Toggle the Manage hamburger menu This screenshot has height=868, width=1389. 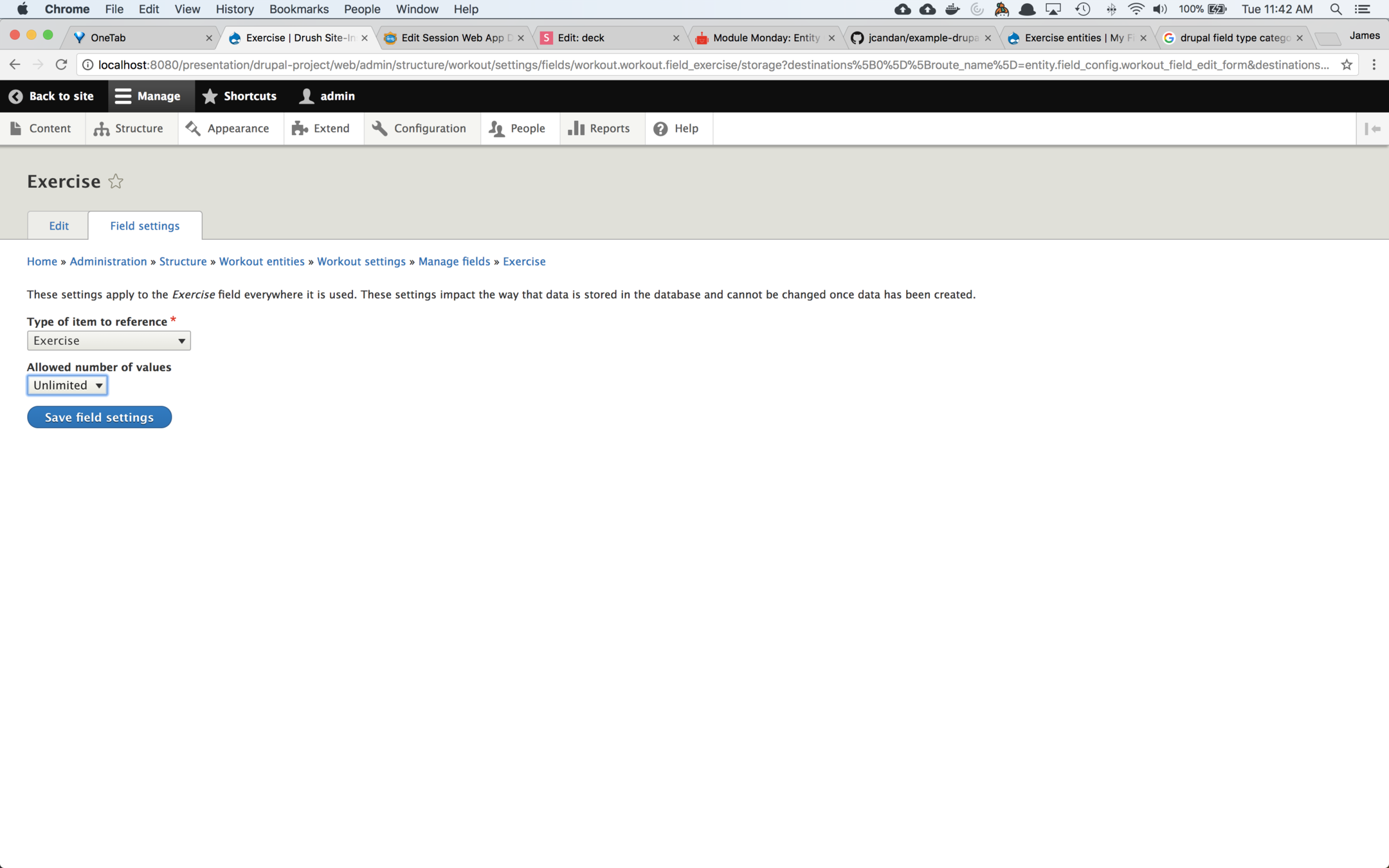[123, 96]
